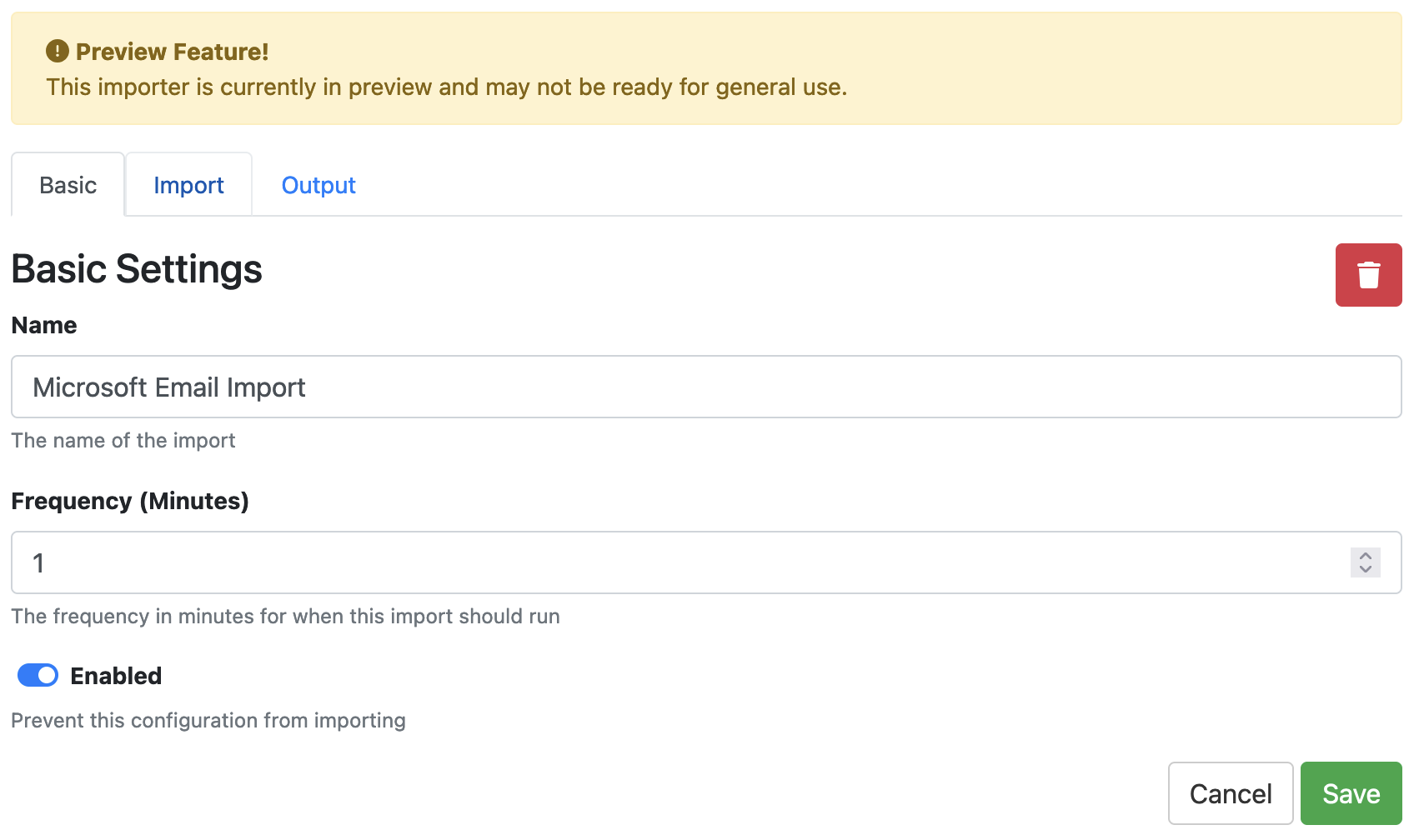Decrease frequency with the down stepper arrow
This screenshot has width=1419, height=840.
(x=1365, y=569)
